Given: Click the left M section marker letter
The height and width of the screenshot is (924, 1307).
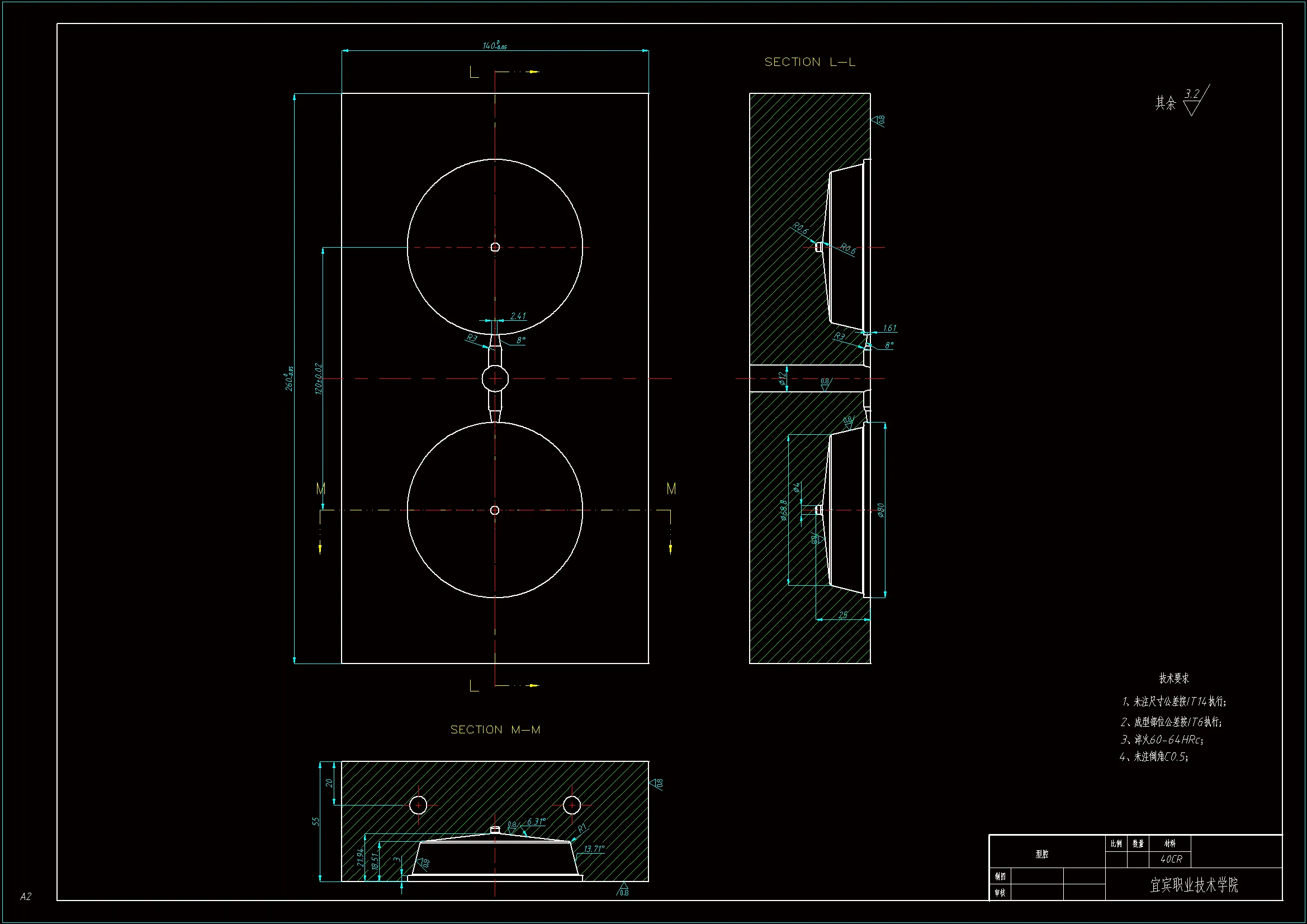Looking at the screenshot, I should tap(320, 489).
